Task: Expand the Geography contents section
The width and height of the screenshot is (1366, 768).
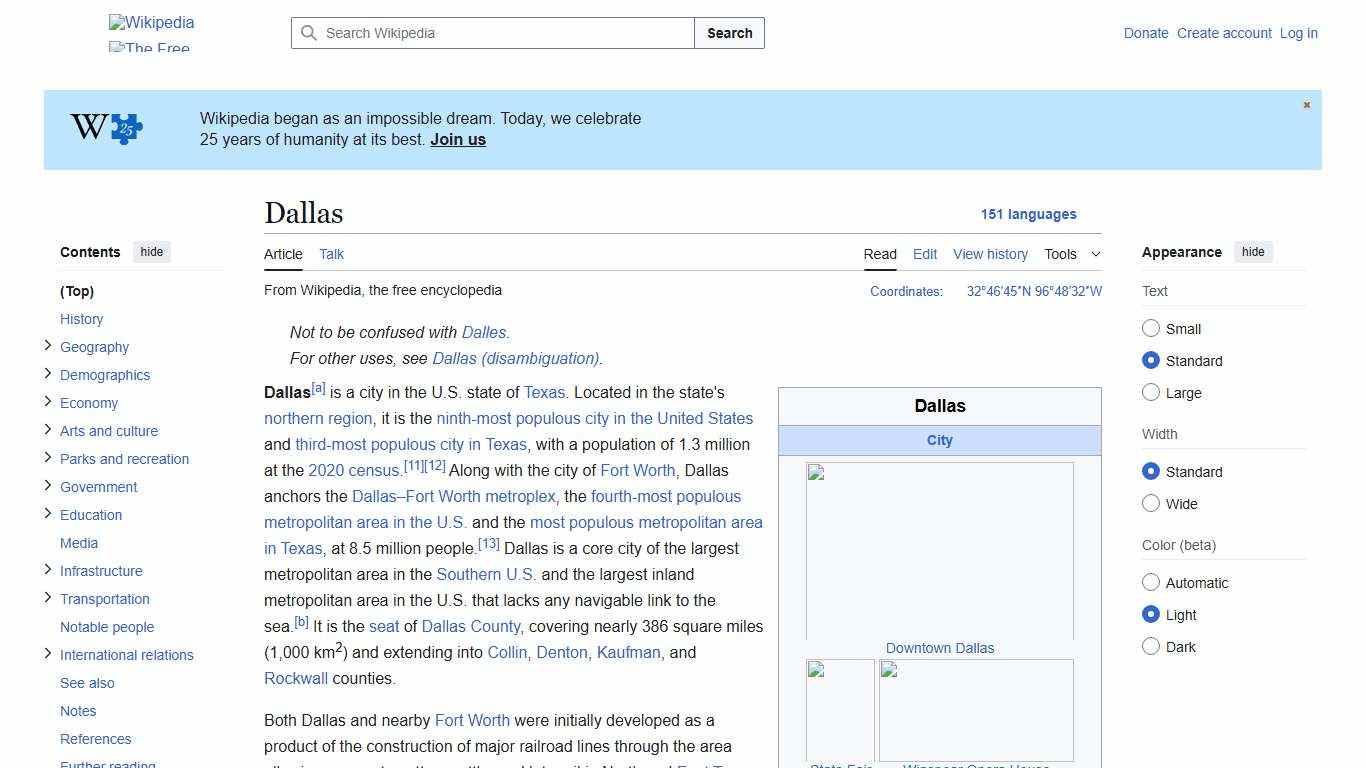Action: coord(48,346)
